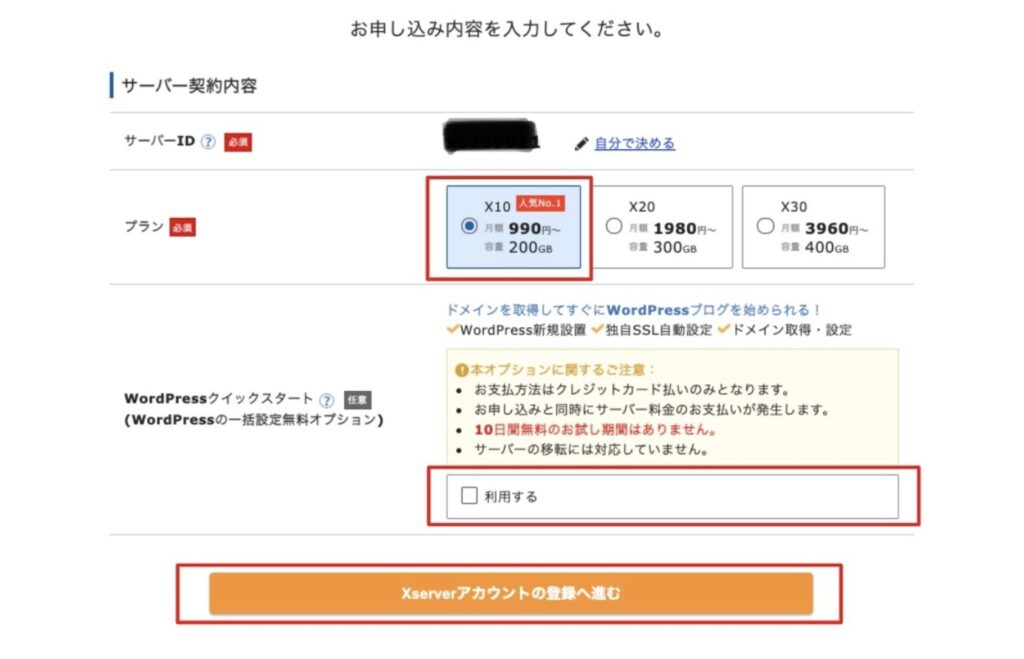Select the X20 plan radio button
The image size is (1024, 659).
pyautogui.click(x=613, y=226)
